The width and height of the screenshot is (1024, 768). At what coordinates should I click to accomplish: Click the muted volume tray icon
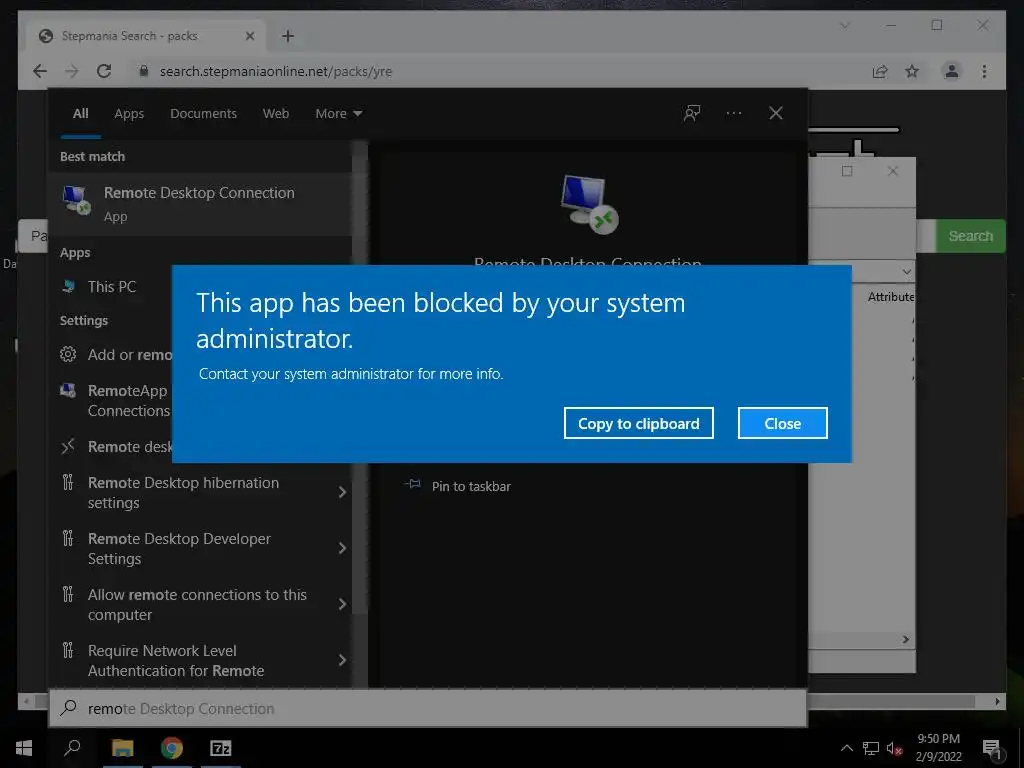point(894,748)
